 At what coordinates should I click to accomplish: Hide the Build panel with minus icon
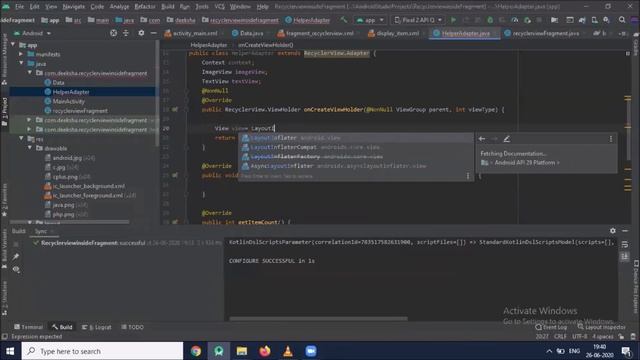tap(625, 231)
